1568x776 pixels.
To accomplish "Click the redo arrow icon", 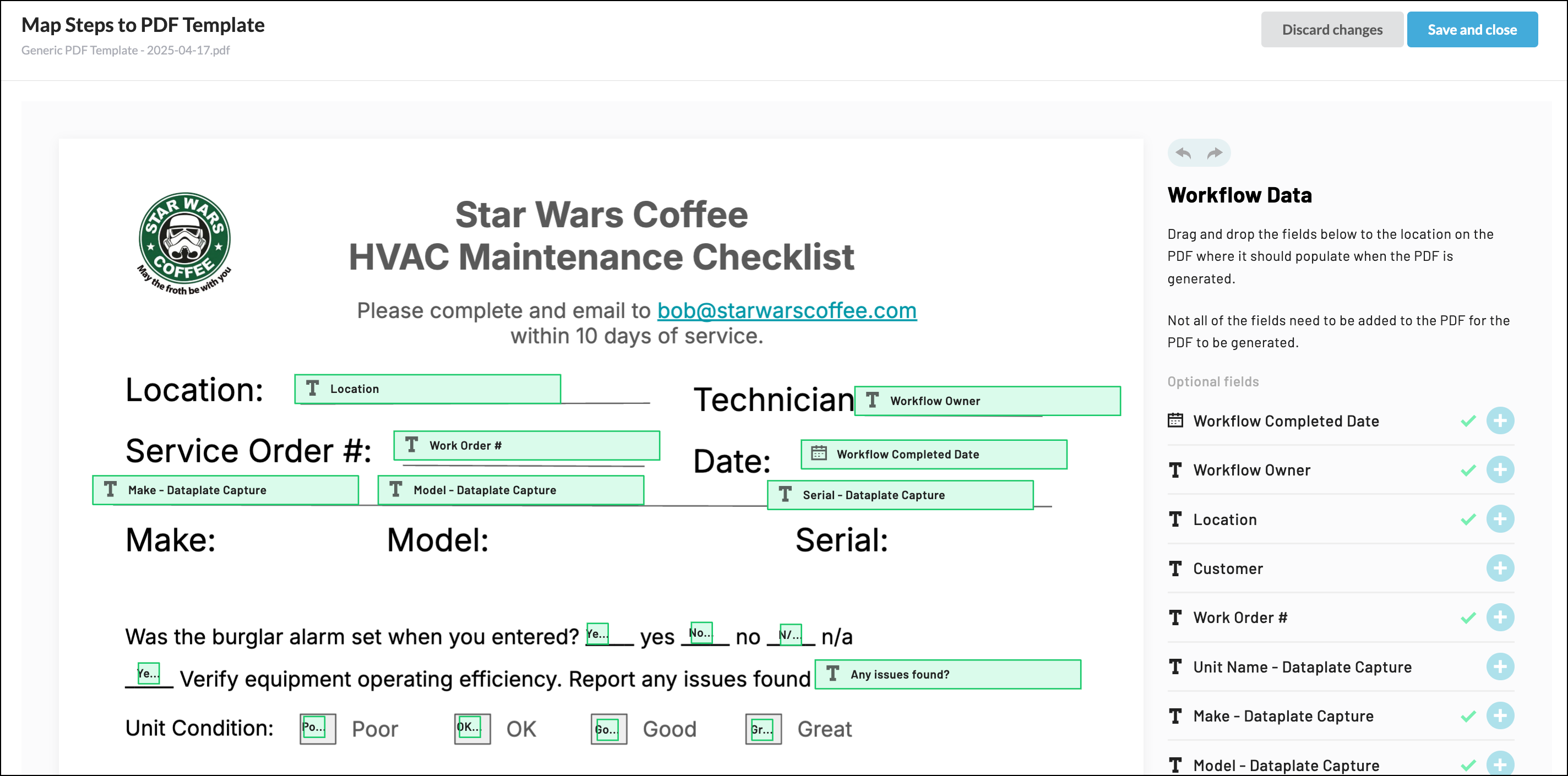I will pos(1215,153).
